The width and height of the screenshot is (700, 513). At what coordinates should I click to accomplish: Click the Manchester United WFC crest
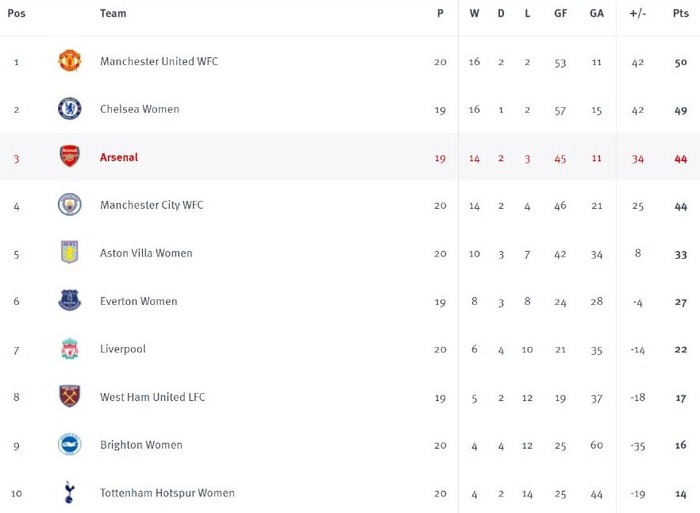coord(70,61)
